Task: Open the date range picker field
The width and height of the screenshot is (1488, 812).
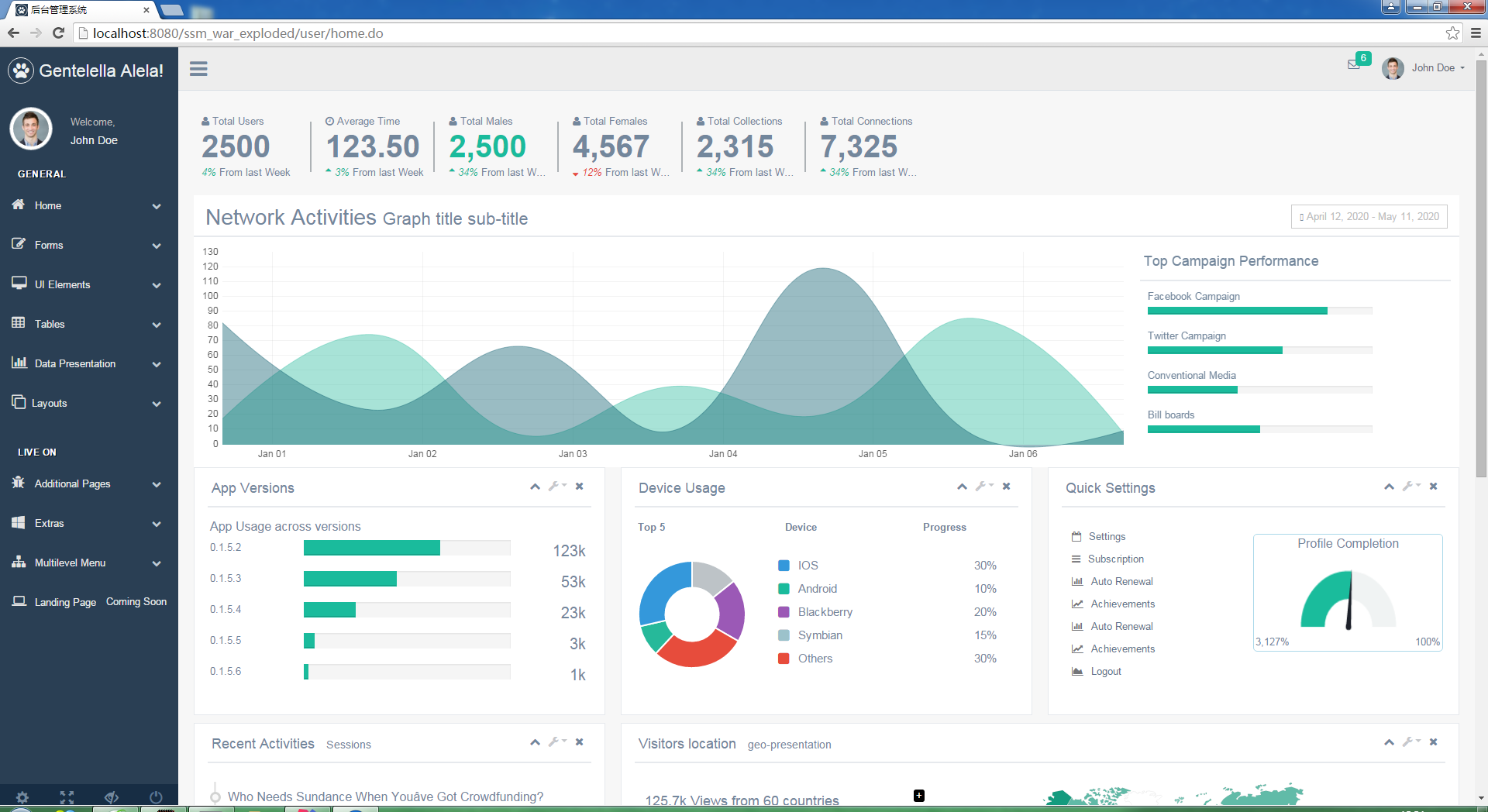Action: coord(1369,217)
